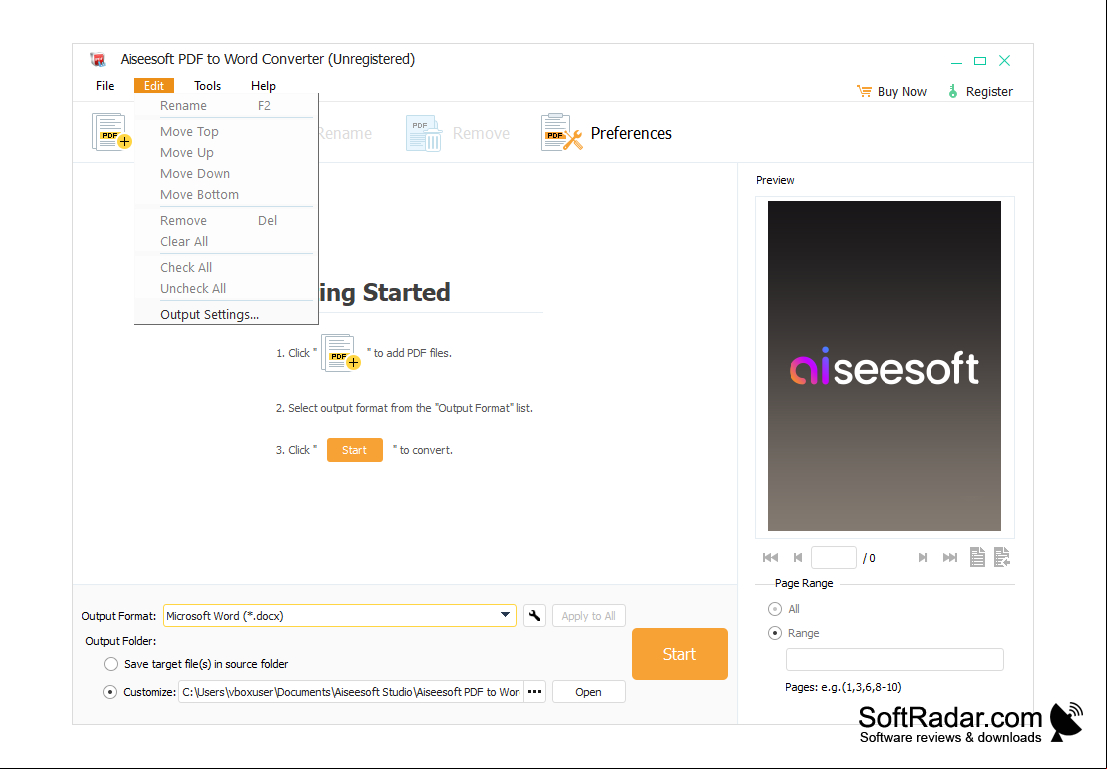Click the Register key icon
This screenshot has width=1107, height=769.
pyautogui.click(x=952, y=91)
